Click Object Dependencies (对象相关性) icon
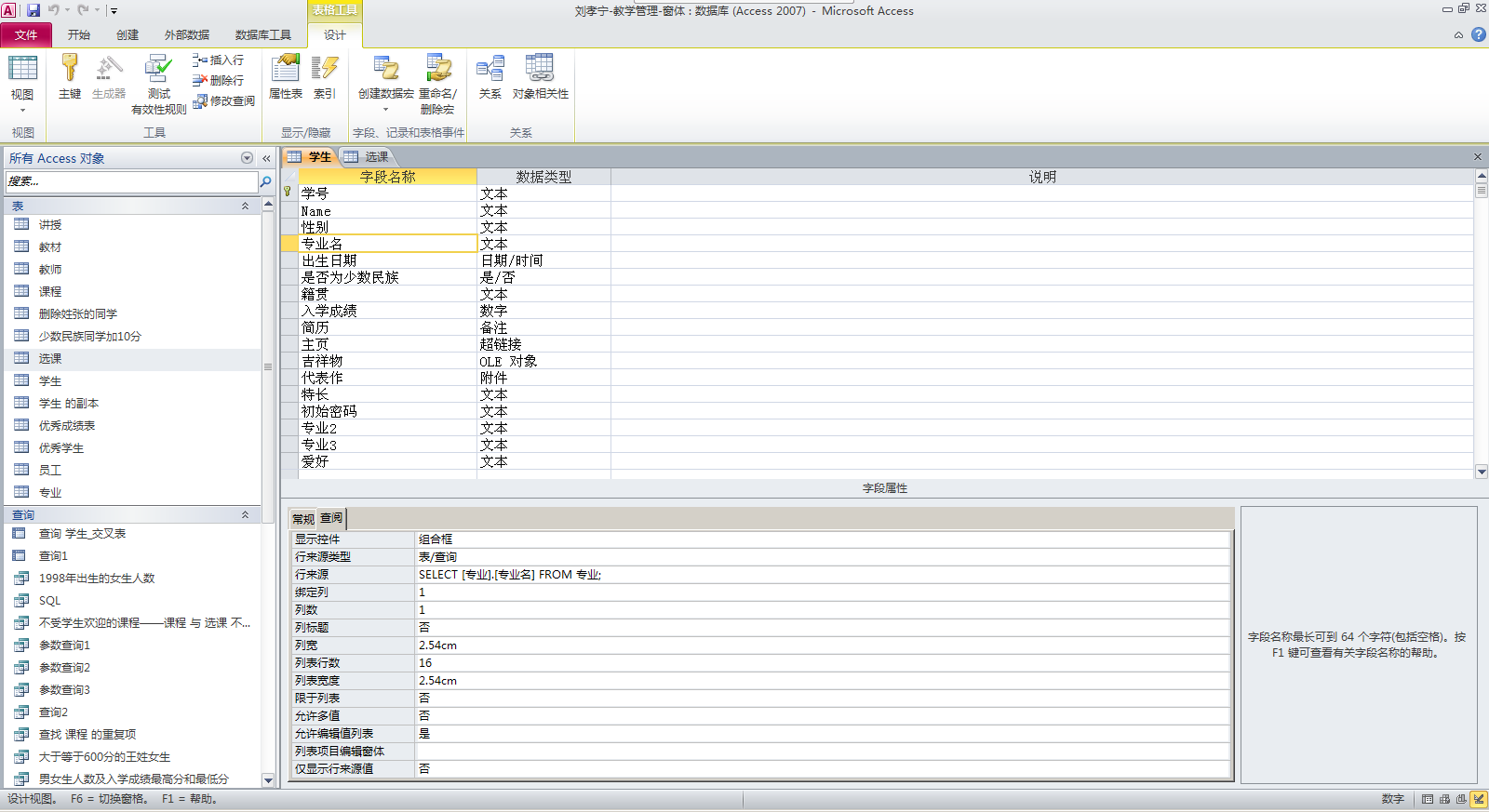This screenshot has height=812, width=1489. click(540, 76)
